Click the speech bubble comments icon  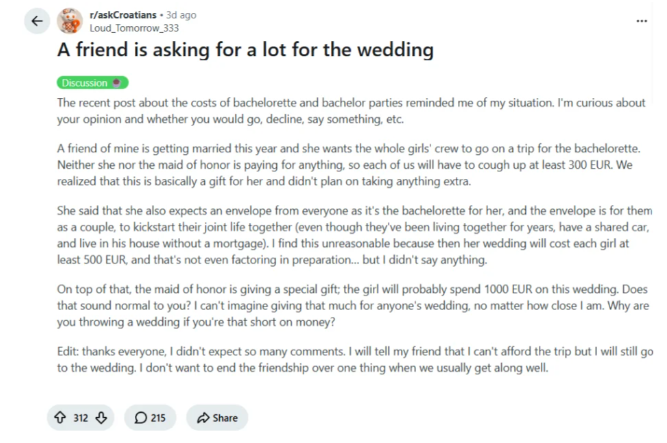140,417
